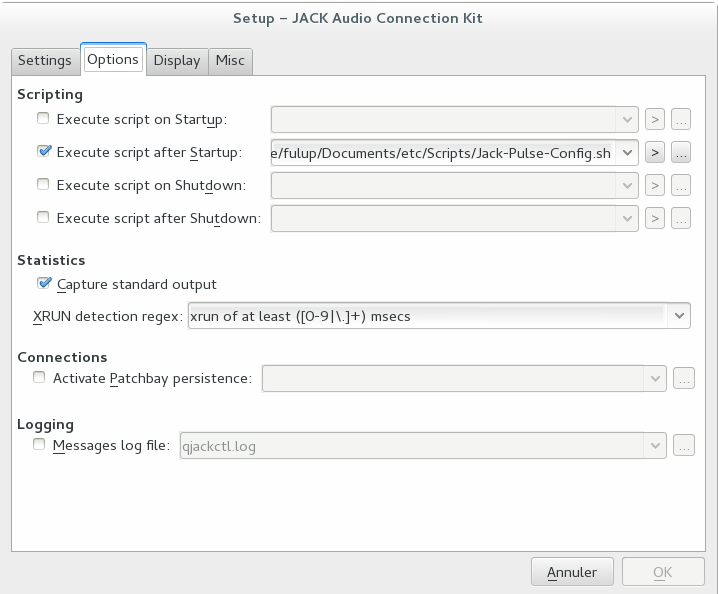Browse for the Messages log file
The width and height of the screenshot is (718, 594).
pos(684,446)
